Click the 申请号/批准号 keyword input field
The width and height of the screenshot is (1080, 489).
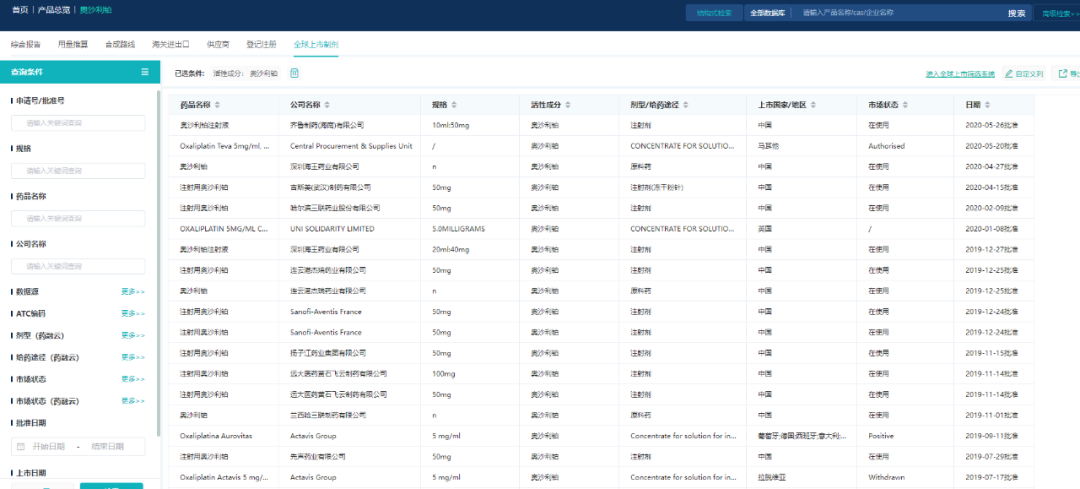tap(78, 123)
